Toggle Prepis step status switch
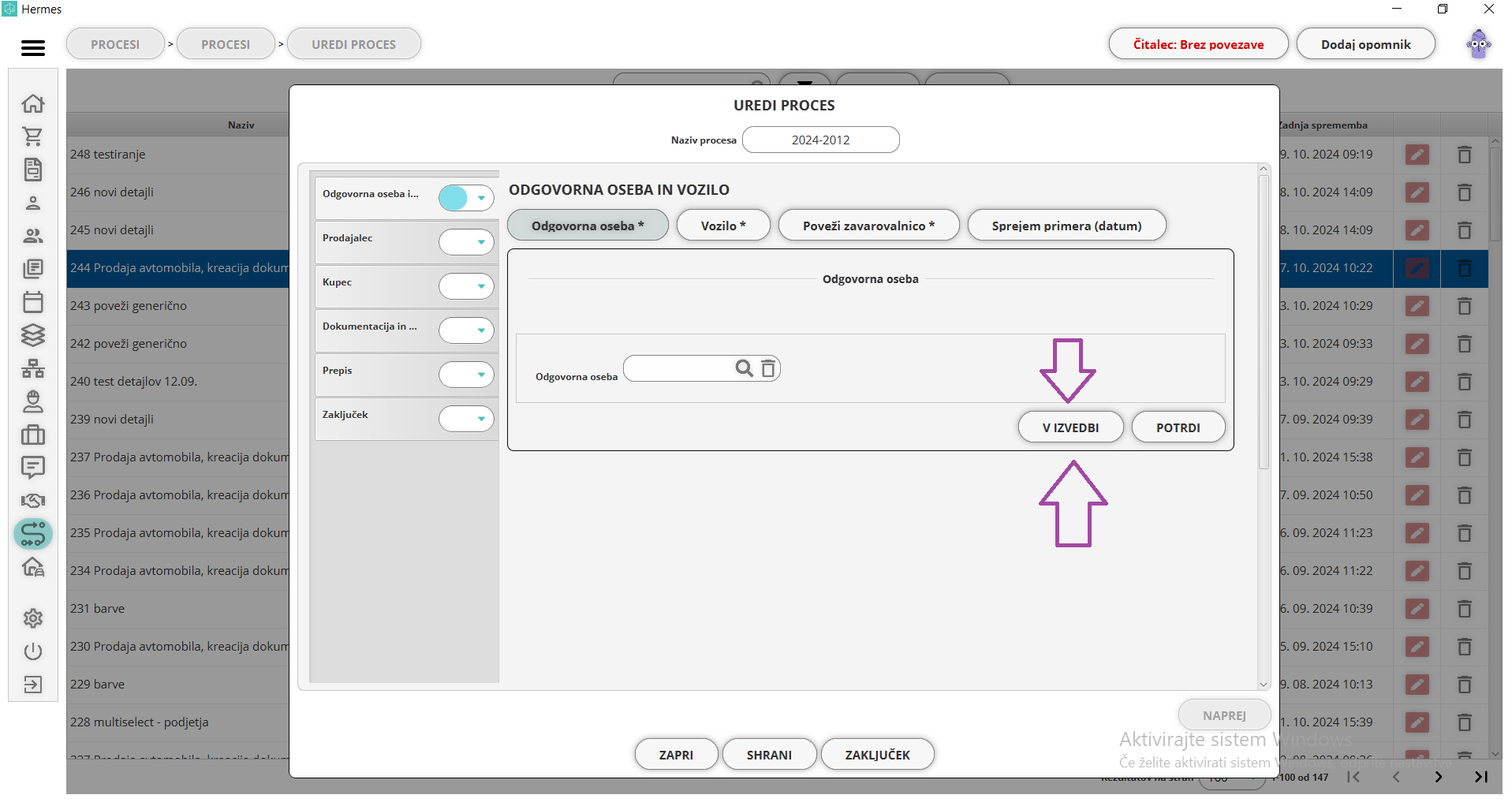The image size is (1512, 806). click(466, 375)
